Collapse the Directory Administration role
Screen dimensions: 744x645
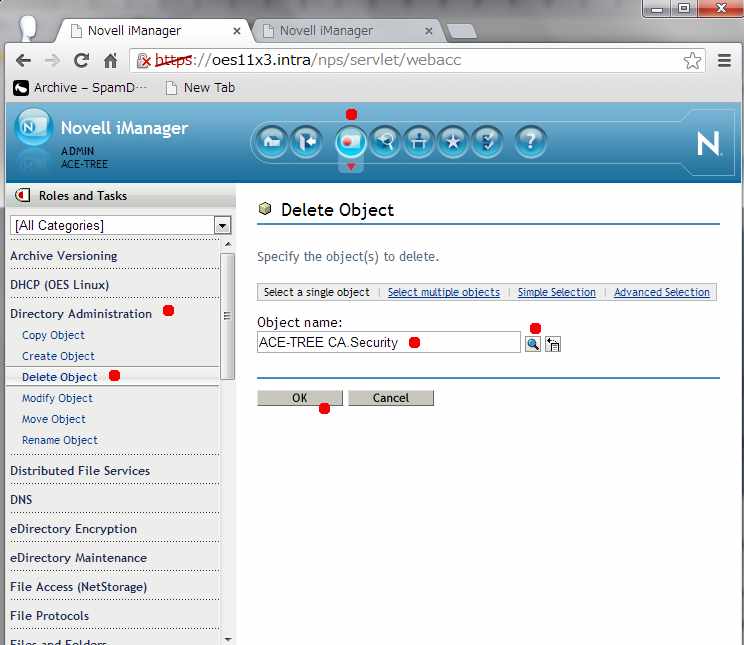point(81,314)
